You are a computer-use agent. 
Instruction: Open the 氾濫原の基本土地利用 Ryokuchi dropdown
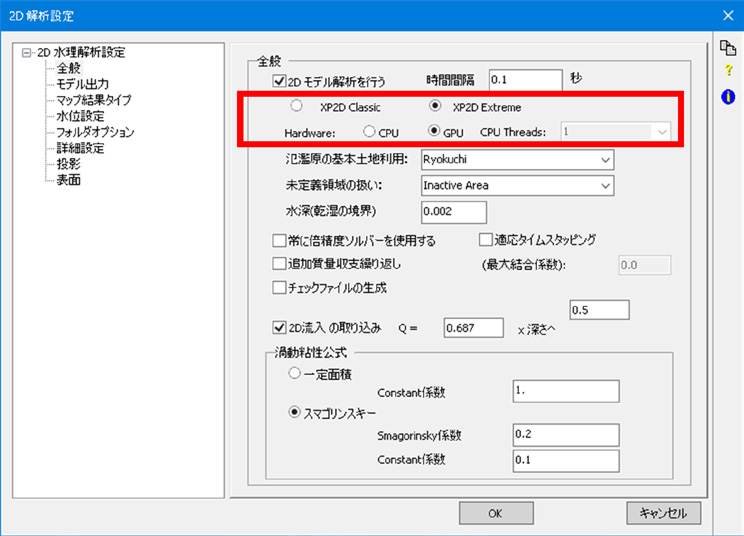(x=517, y=160)
